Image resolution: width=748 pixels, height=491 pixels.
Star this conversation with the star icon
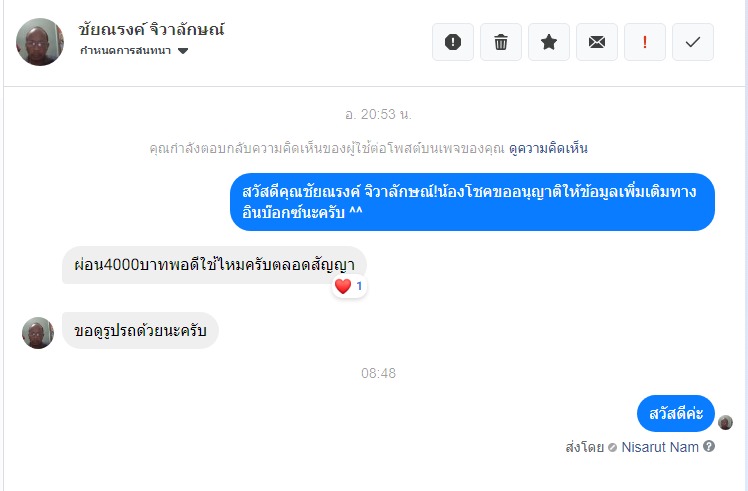tap(549, 42)
